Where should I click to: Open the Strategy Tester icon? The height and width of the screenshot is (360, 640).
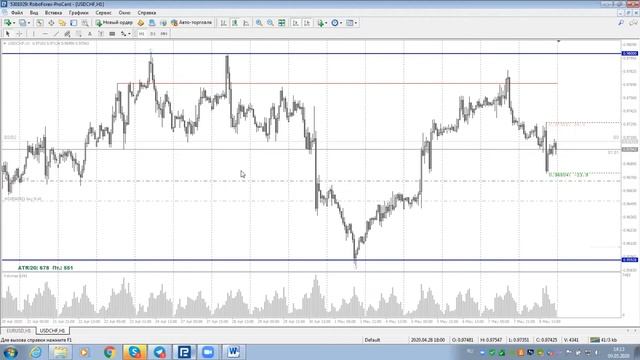[x=85, y=23]
